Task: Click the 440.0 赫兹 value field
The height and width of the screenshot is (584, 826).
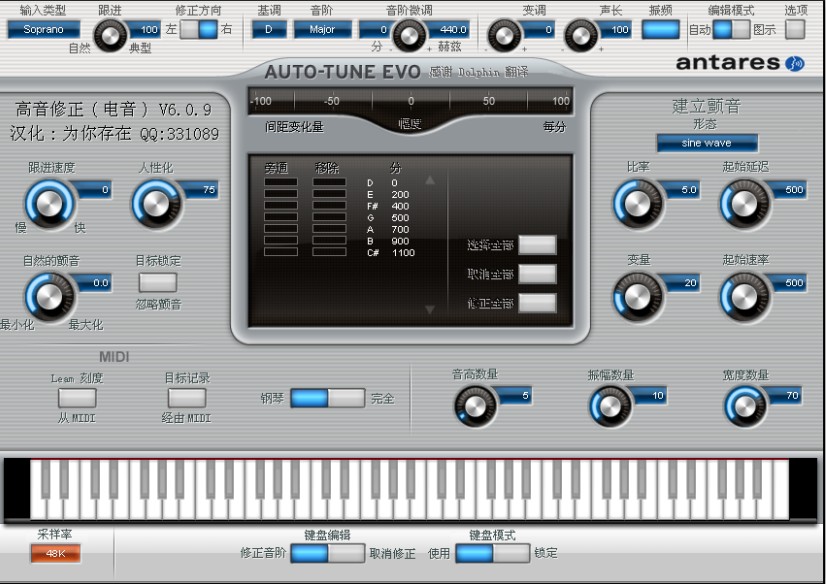Action: coord(448,29)
